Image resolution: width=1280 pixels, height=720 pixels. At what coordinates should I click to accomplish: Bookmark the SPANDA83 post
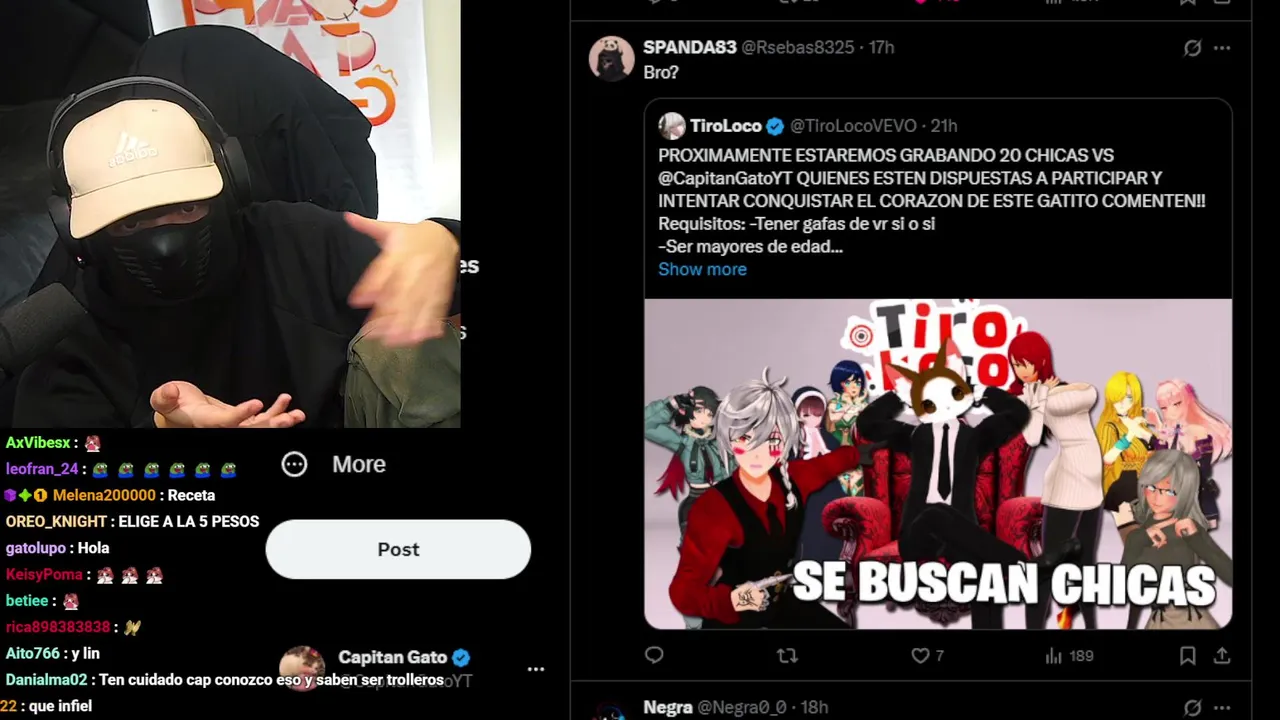[x=1187, y=656]
